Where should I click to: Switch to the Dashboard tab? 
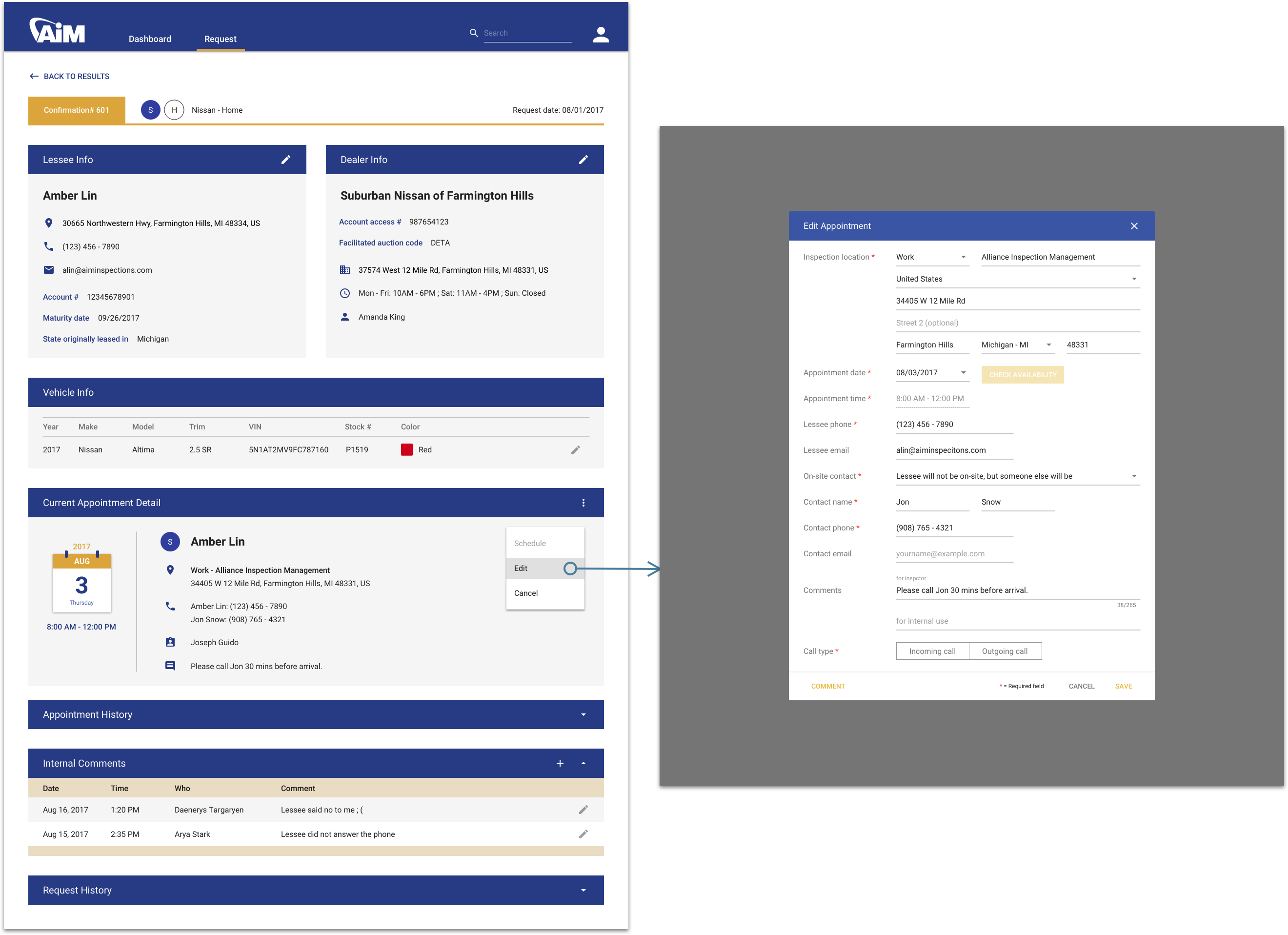(x=150, y=39)
